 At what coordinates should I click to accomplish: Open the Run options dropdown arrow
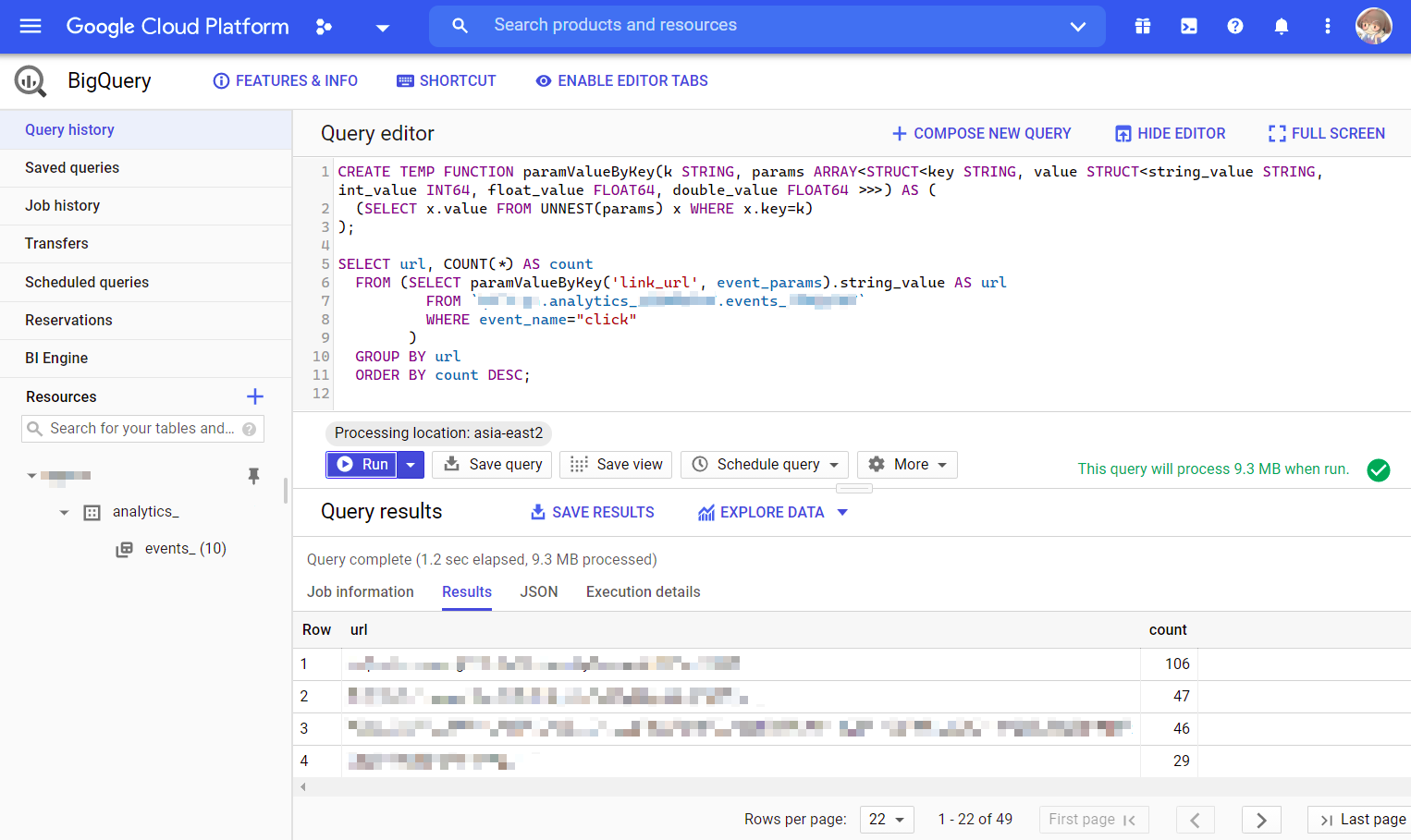(x=411, y=465)
